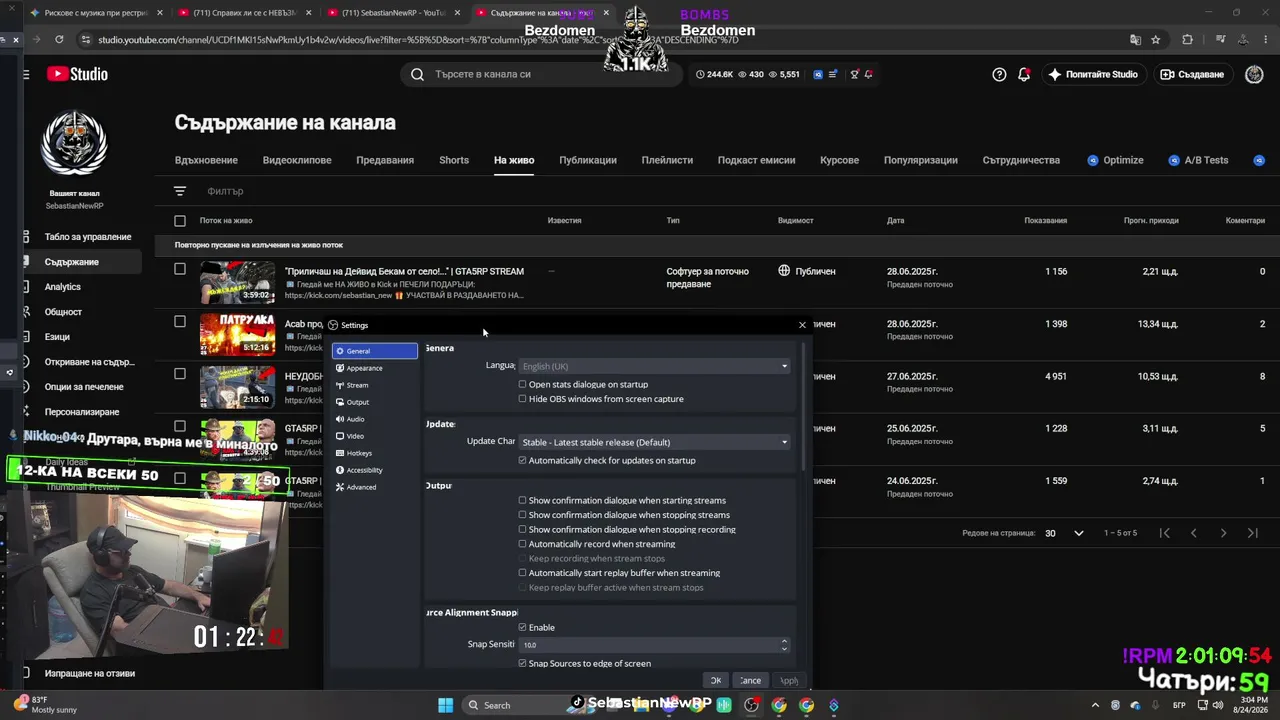Go to Stream settings in OBS
Viewport: 1280px width, 720px height.
[357, 385]
